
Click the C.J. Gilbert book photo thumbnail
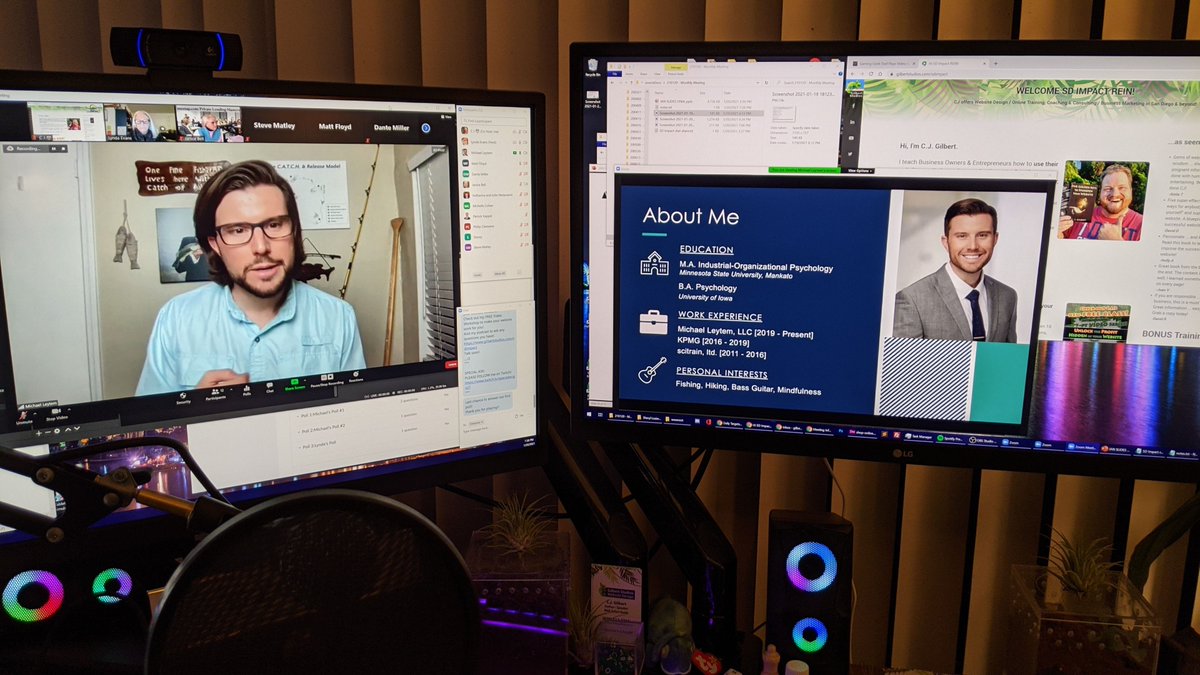click(x=1104, y=200)
